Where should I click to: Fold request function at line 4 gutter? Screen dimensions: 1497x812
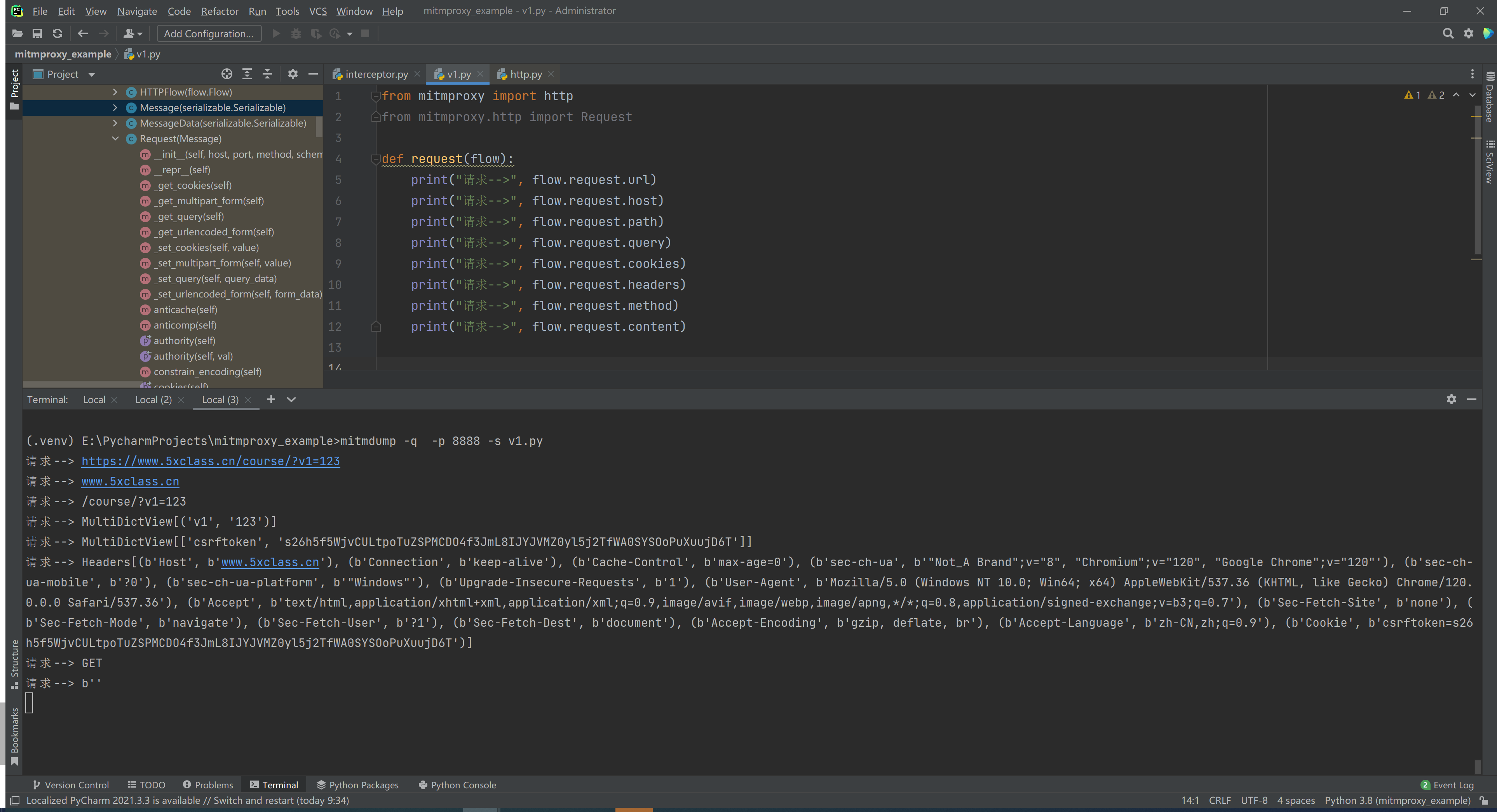coord(375,160)
